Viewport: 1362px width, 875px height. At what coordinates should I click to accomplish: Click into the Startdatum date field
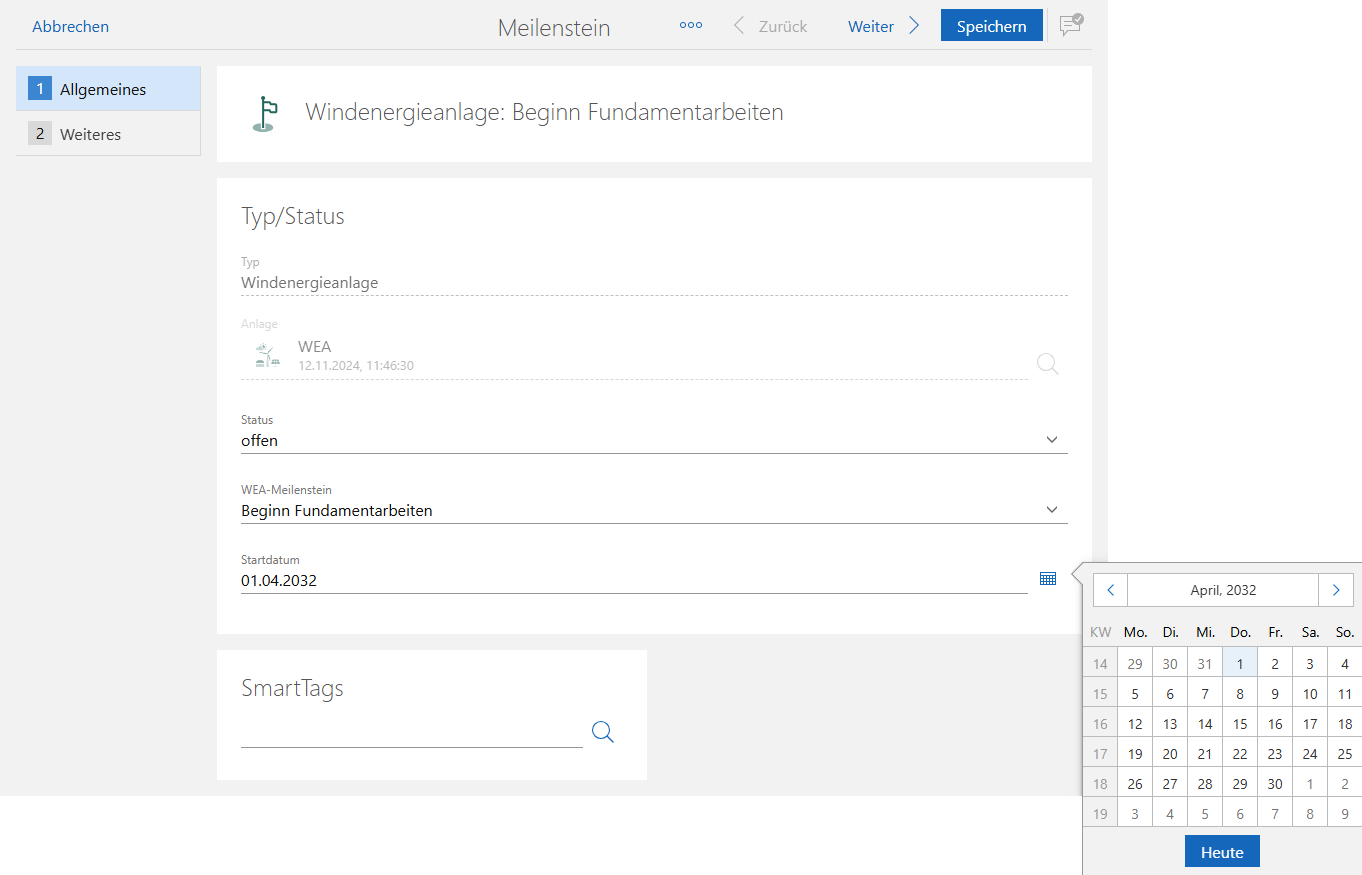tap(632, 580)
